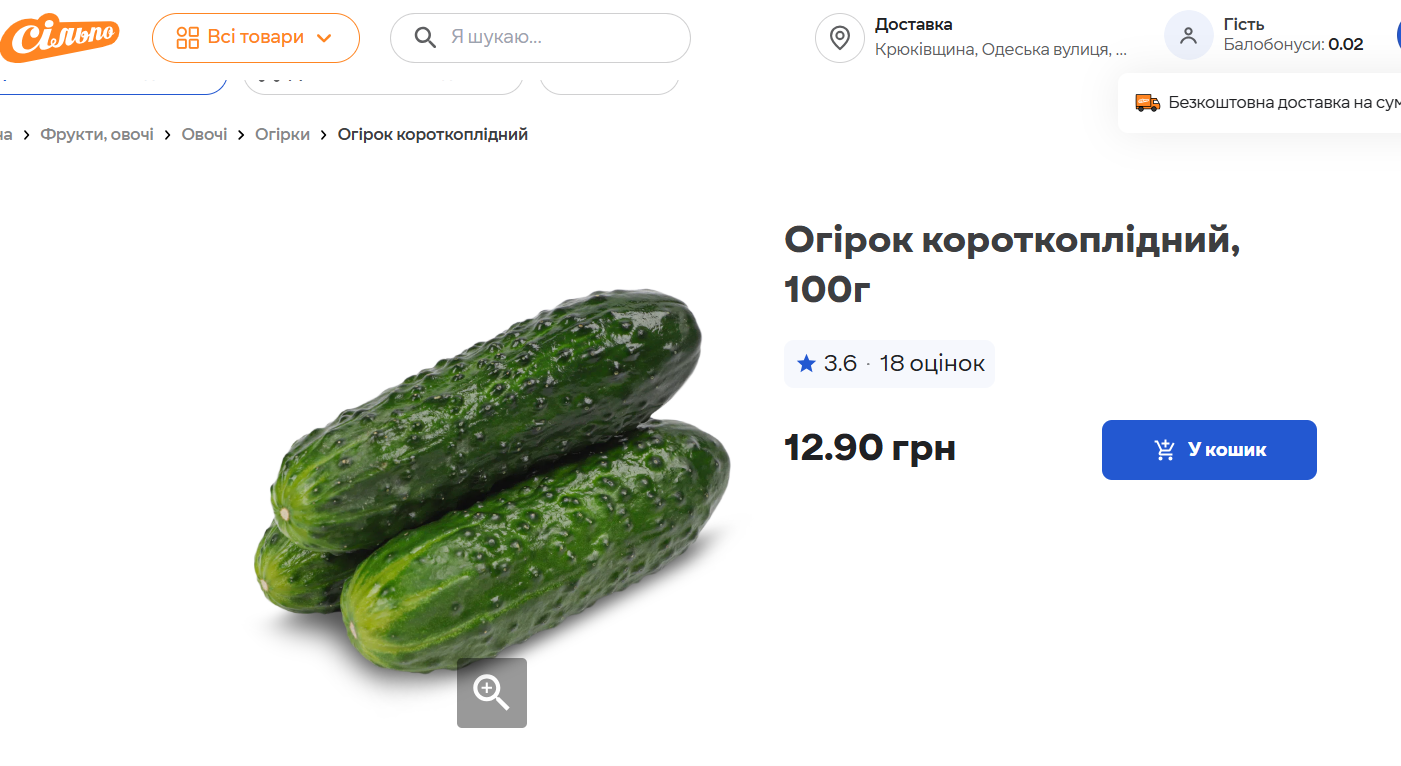Open the delivery address selector
This screenshot has height=766, width=1401.
[x=999, y=48]
